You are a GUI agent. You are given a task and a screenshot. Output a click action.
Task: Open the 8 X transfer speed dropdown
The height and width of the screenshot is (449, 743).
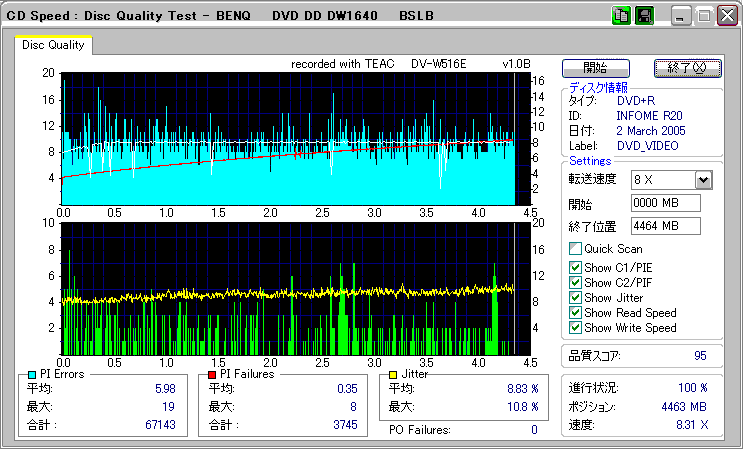point(702,179)
